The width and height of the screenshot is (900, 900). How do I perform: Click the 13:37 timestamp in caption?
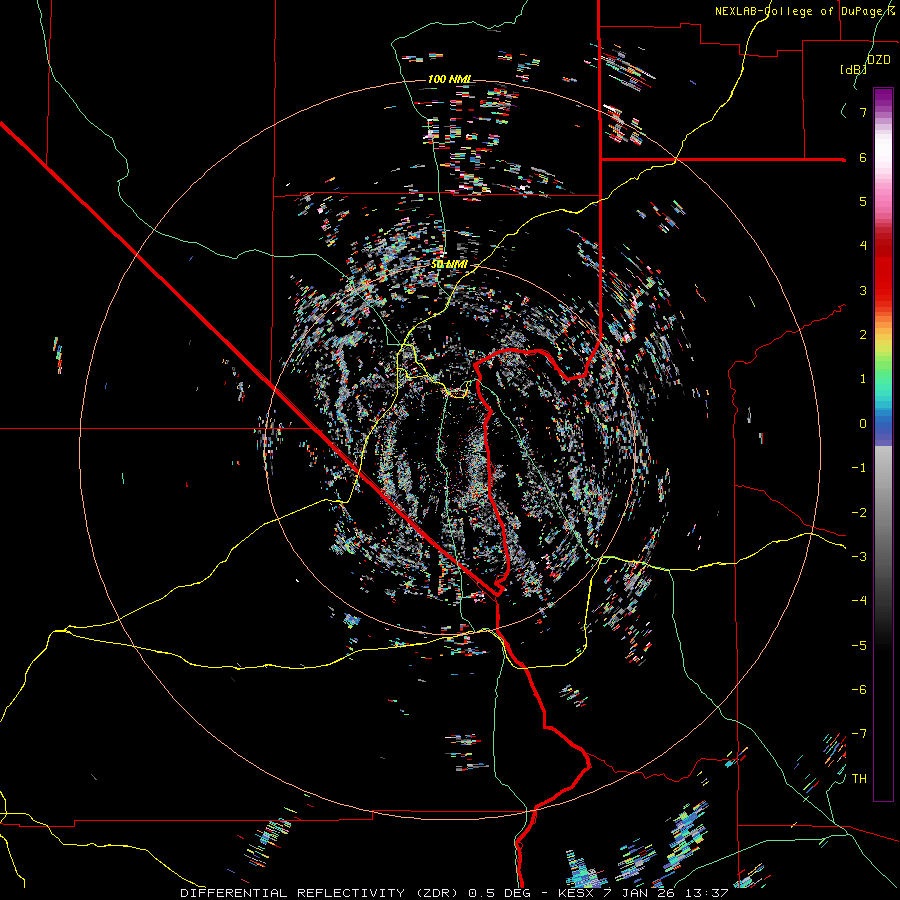click(x=708, y=893)
